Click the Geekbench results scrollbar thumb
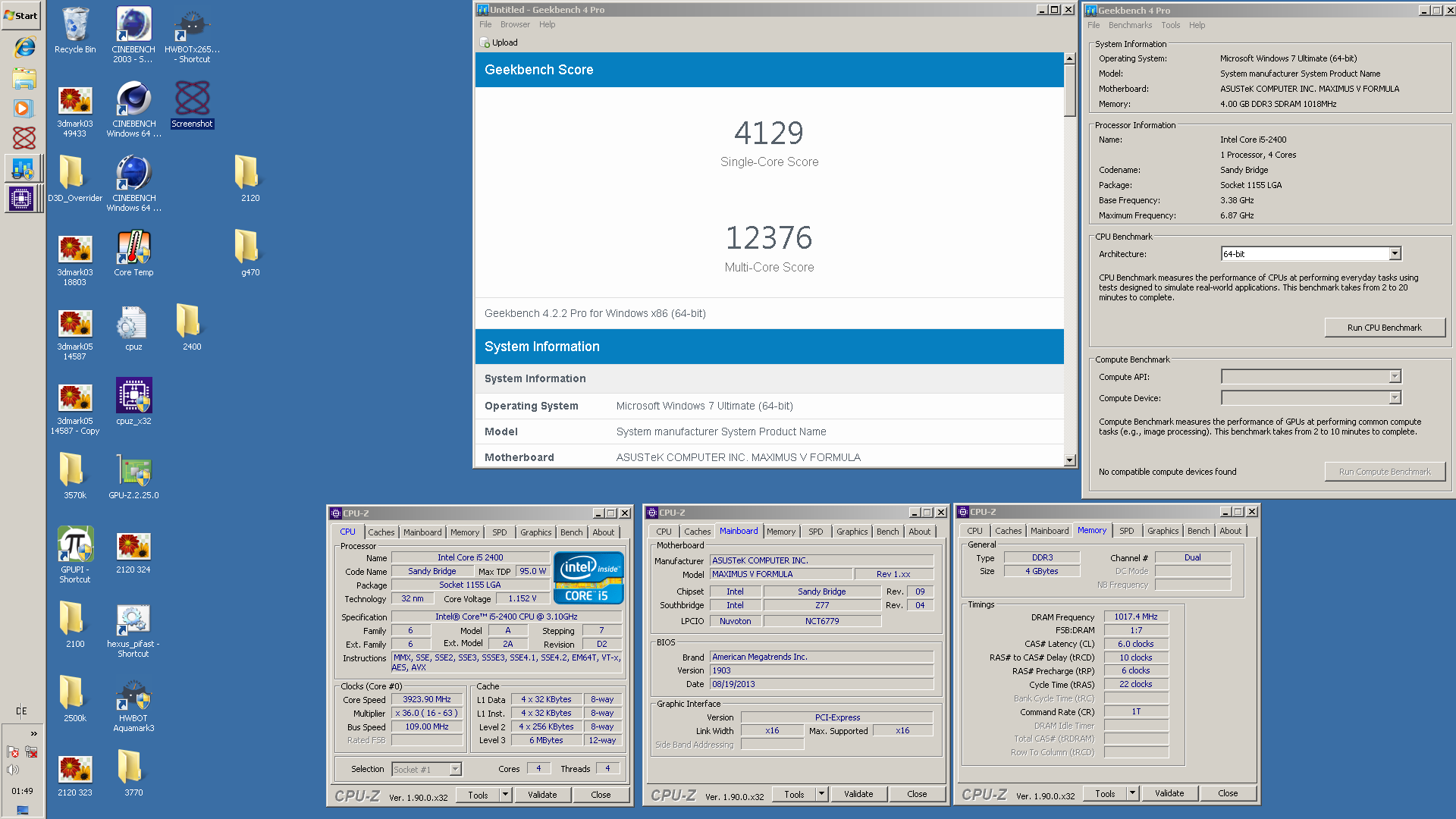Image resolution: width=1456 pixels, height=819 pixels. [x=1069, y=91]
